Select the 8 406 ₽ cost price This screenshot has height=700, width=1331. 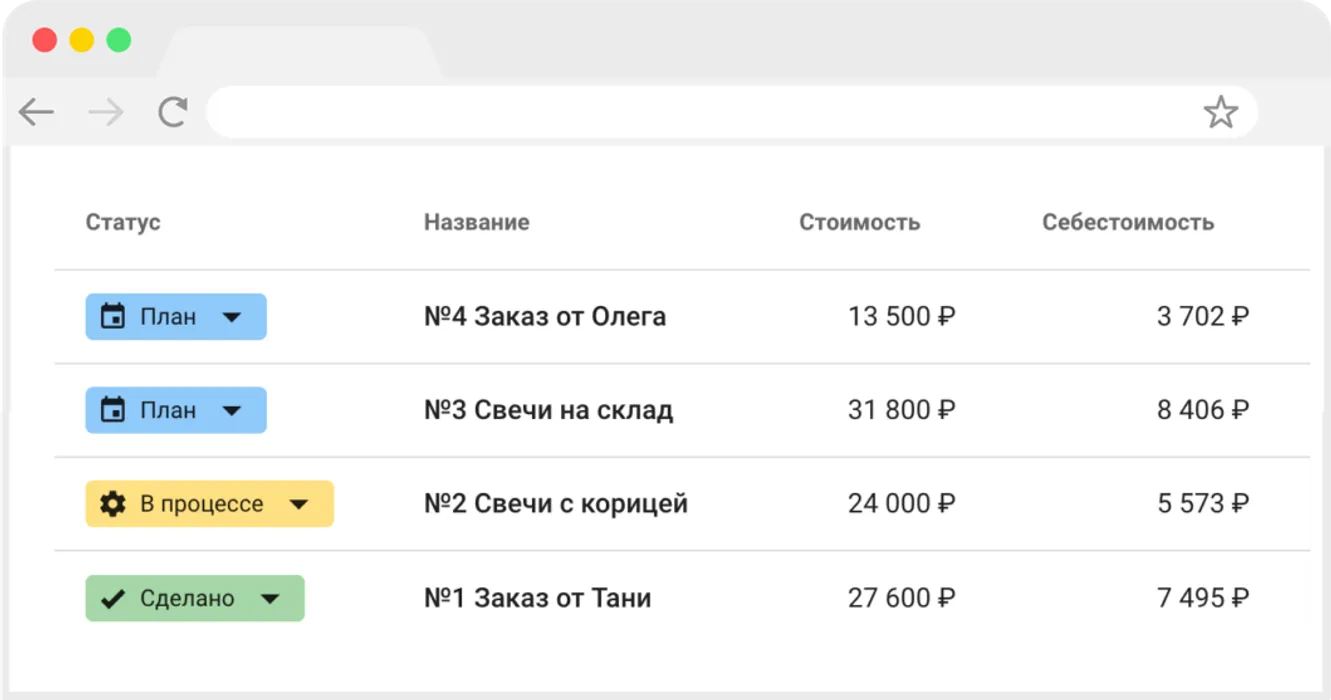(x=1203, y=410)
